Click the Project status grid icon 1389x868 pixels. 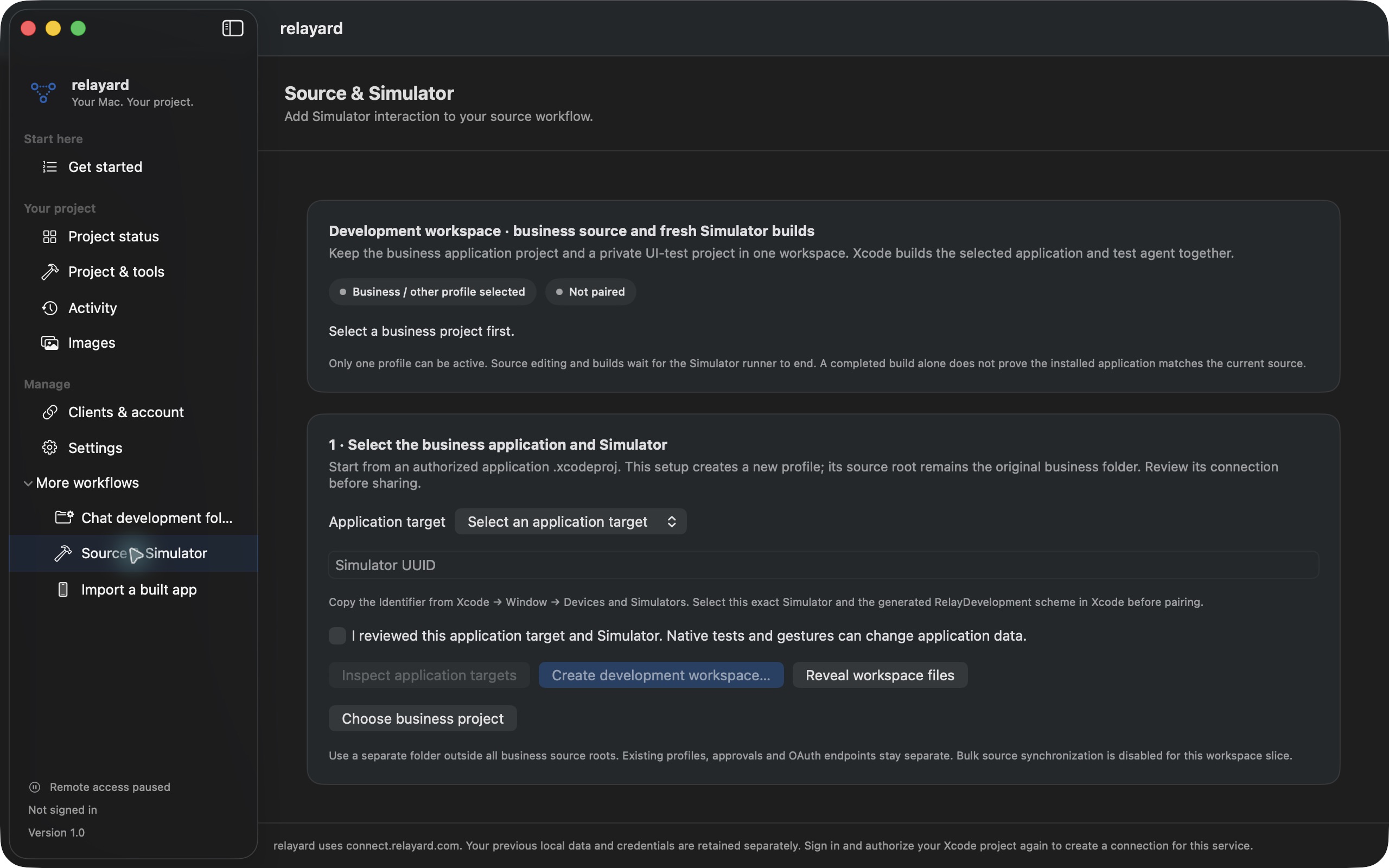tap(50, 237)
